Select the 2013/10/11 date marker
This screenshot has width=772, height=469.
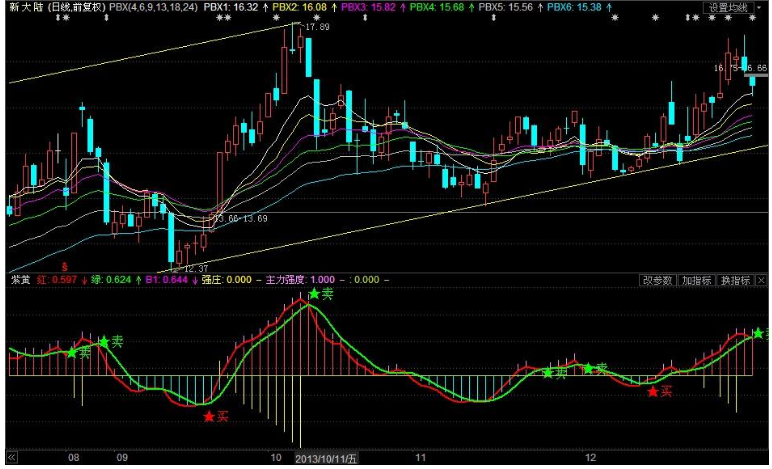tap(326, 458)
